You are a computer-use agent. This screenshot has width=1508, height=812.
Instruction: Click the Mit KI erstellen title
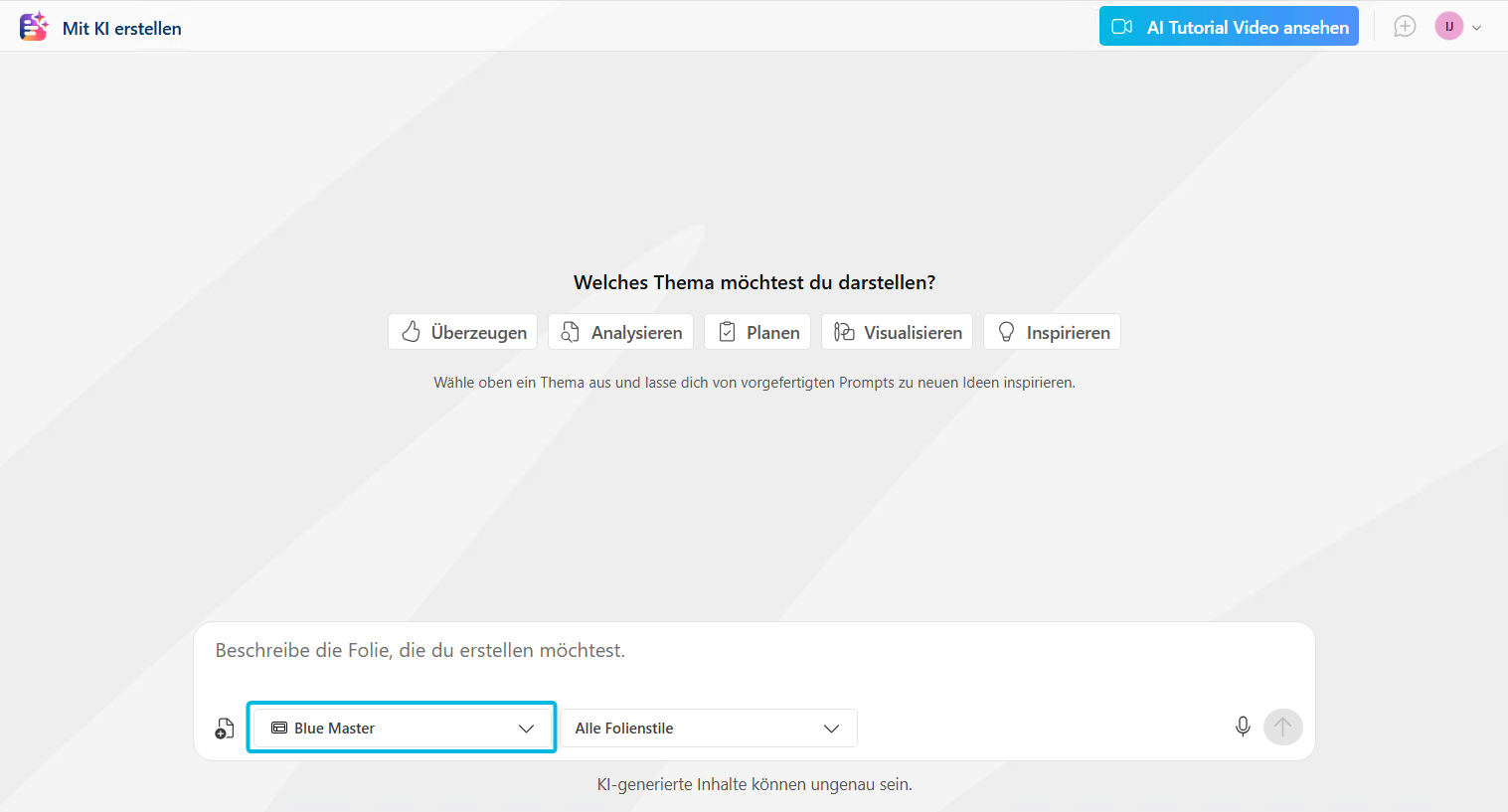pos(122,29)
